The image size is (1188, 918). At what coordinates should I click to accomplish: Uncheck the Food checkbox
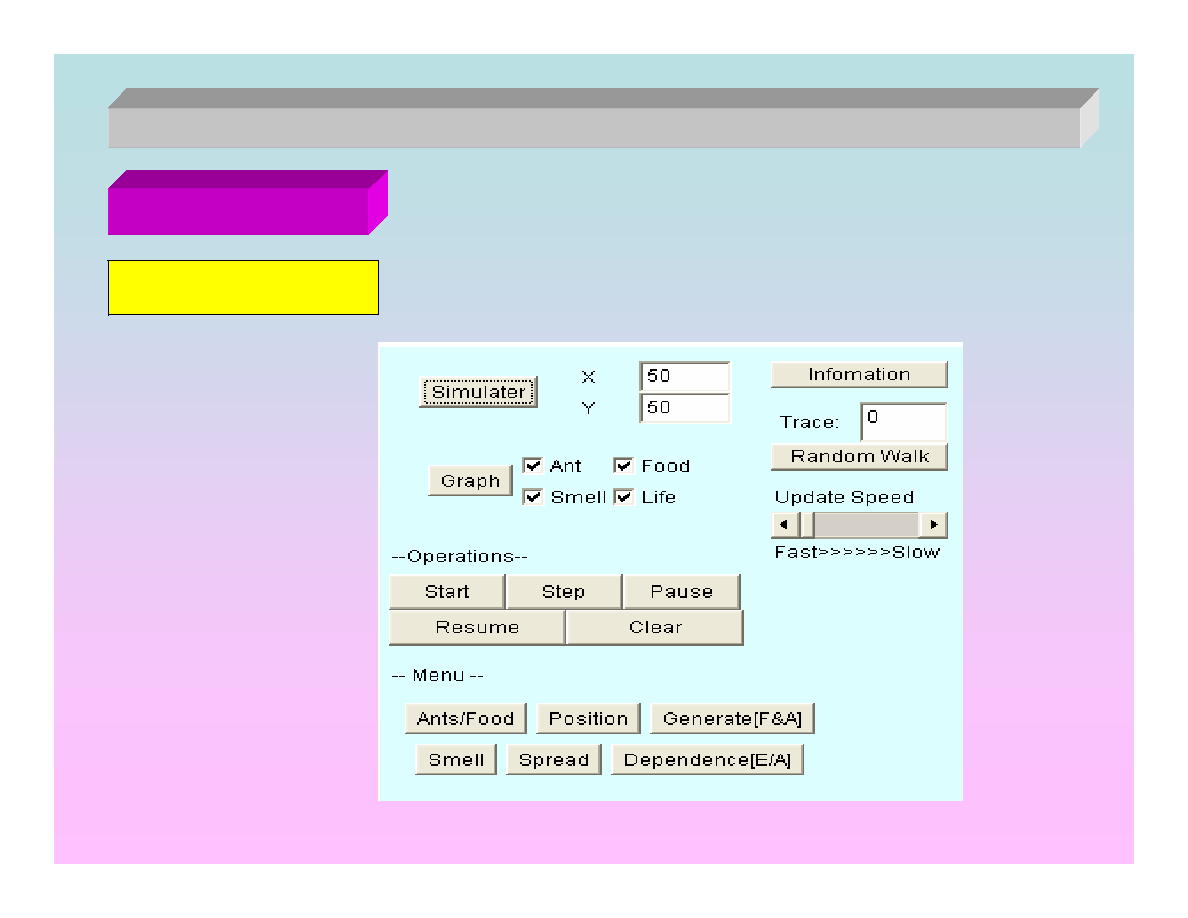pyautogui.click(x=624, y=466)
